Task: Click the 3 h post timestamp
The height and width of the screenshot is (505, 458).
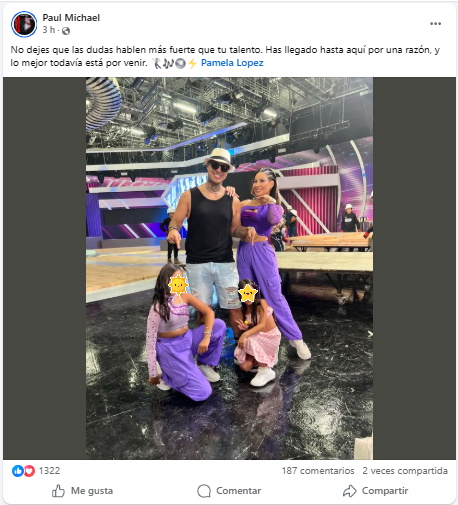Action: pos(48,30)
